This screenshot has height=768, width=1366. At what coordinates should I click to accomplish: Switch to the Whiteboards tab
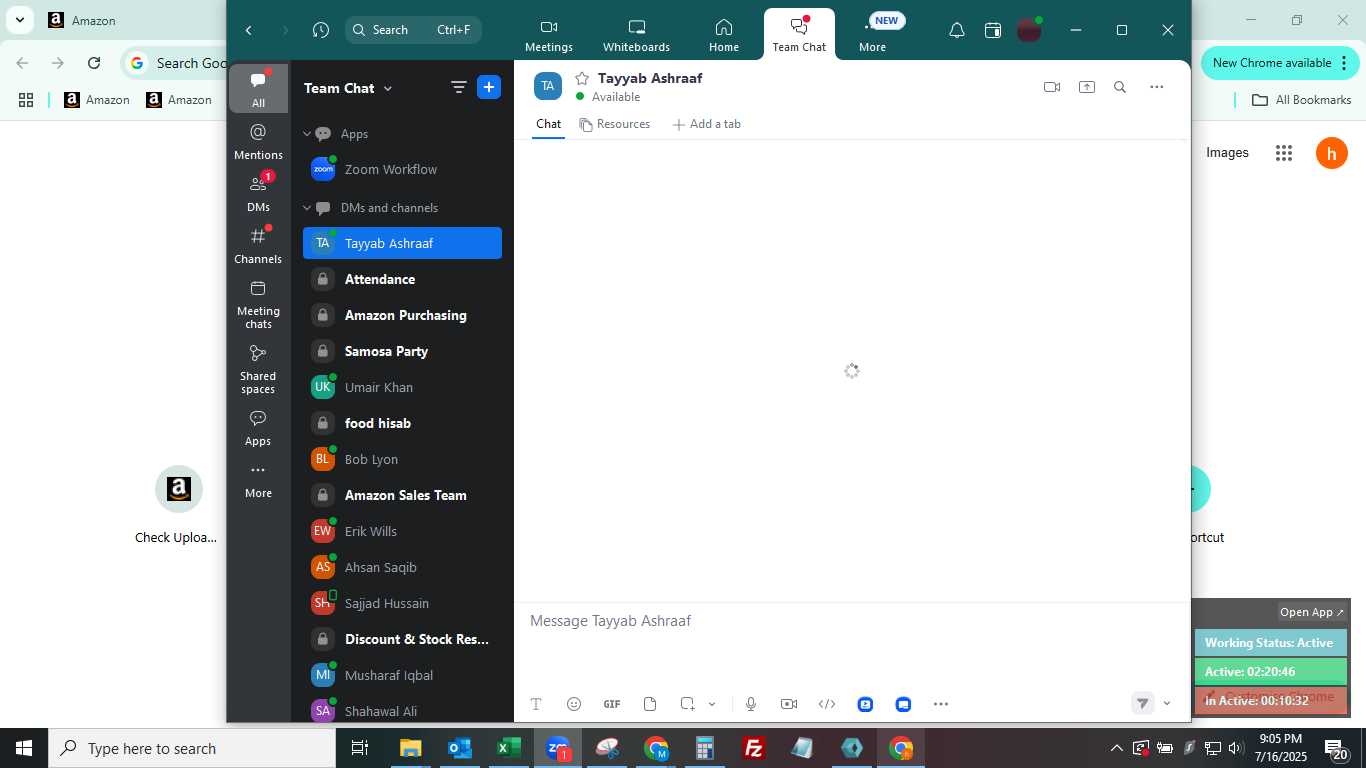[636, 35]
